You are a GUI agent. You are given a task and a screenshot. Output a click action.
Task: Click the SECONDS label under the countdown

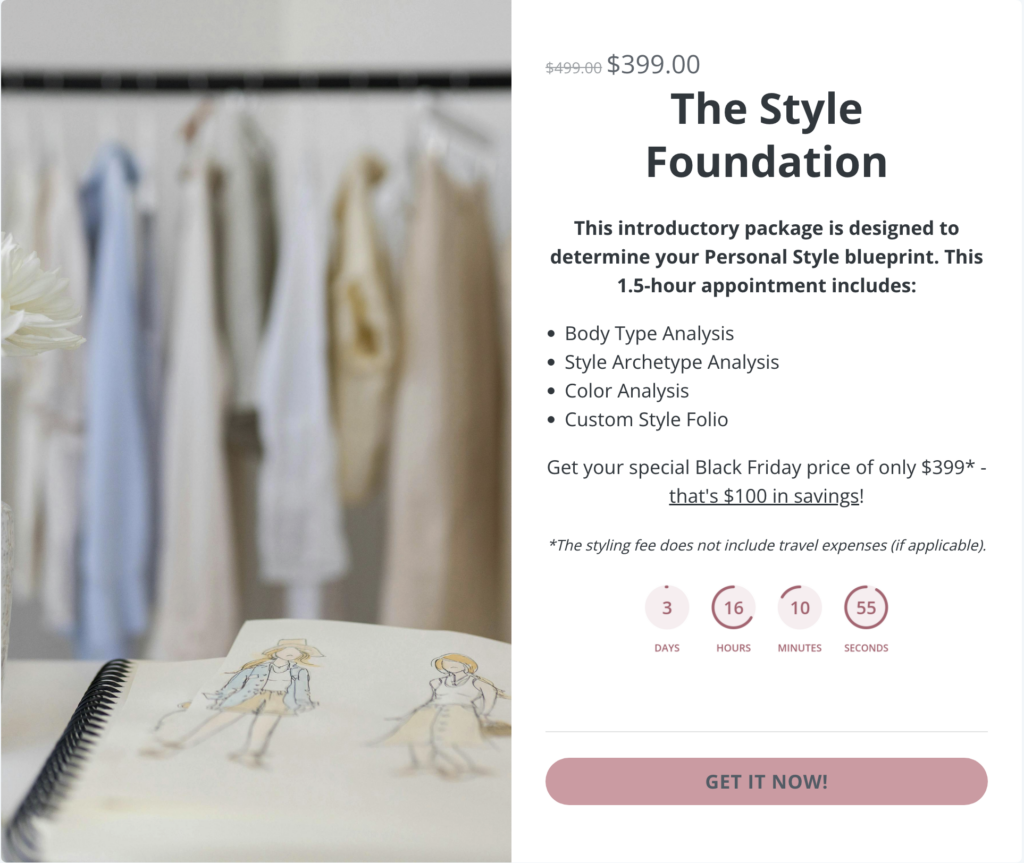click(866, 648)
